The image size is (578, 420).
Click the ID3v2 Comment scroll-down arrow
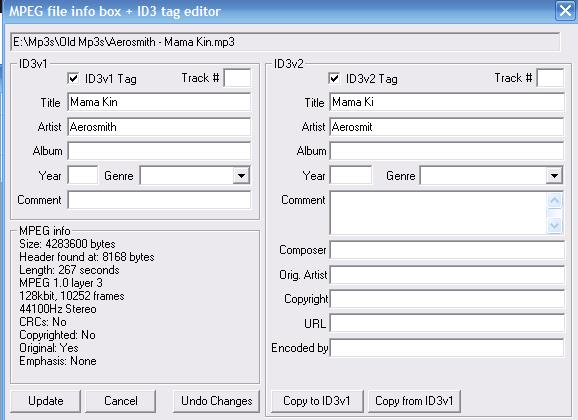coord(555,225)
